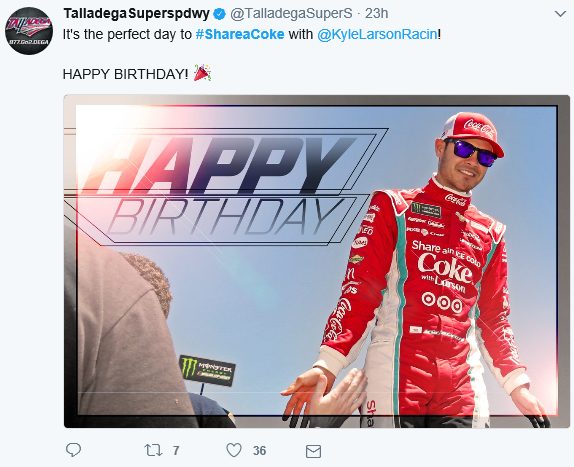
Task: View the retweet count of 7
Action: (x=176, y=451)
